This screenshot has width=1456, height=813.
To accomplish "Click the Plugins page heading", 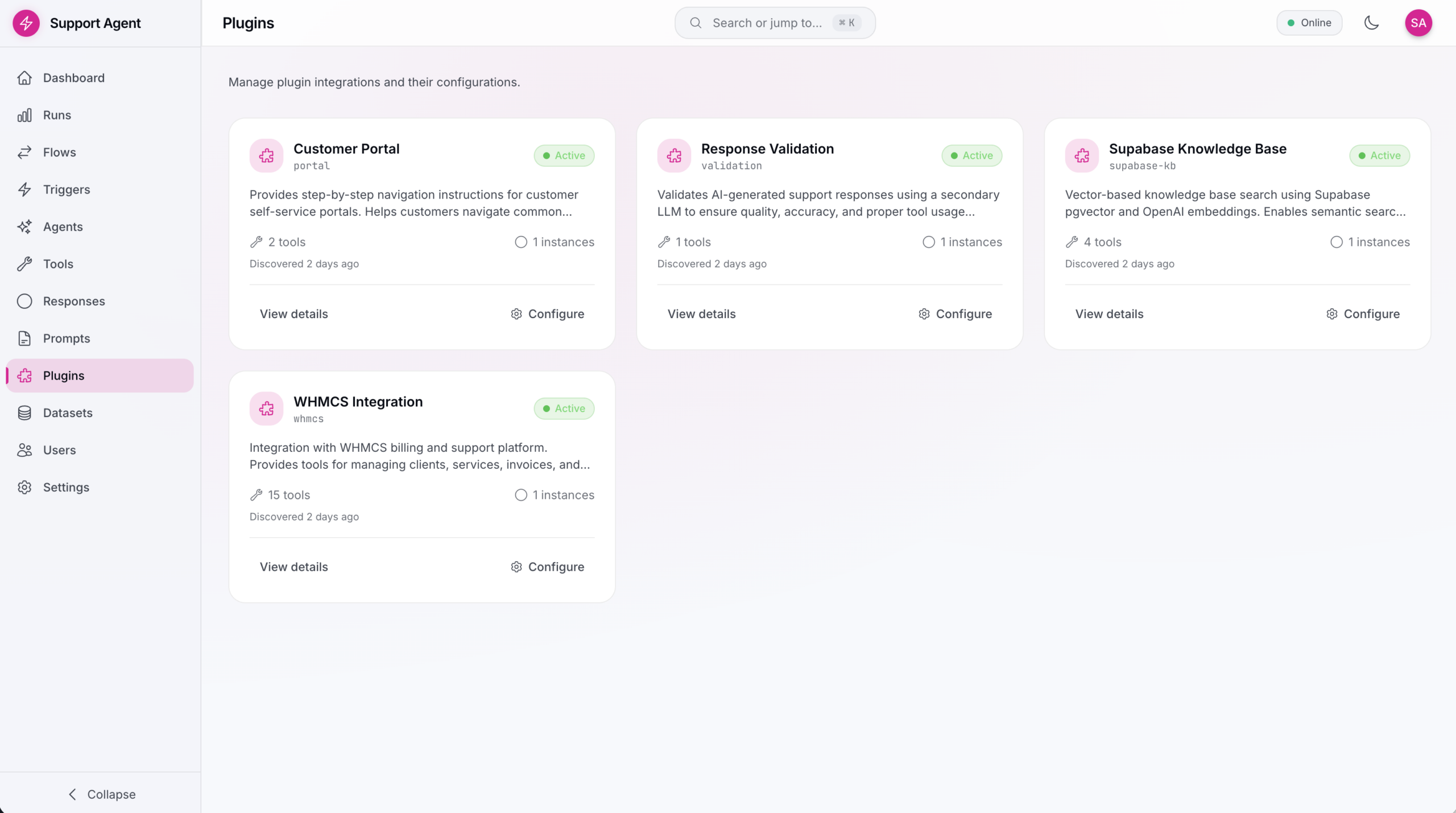I will coord(248,23).
